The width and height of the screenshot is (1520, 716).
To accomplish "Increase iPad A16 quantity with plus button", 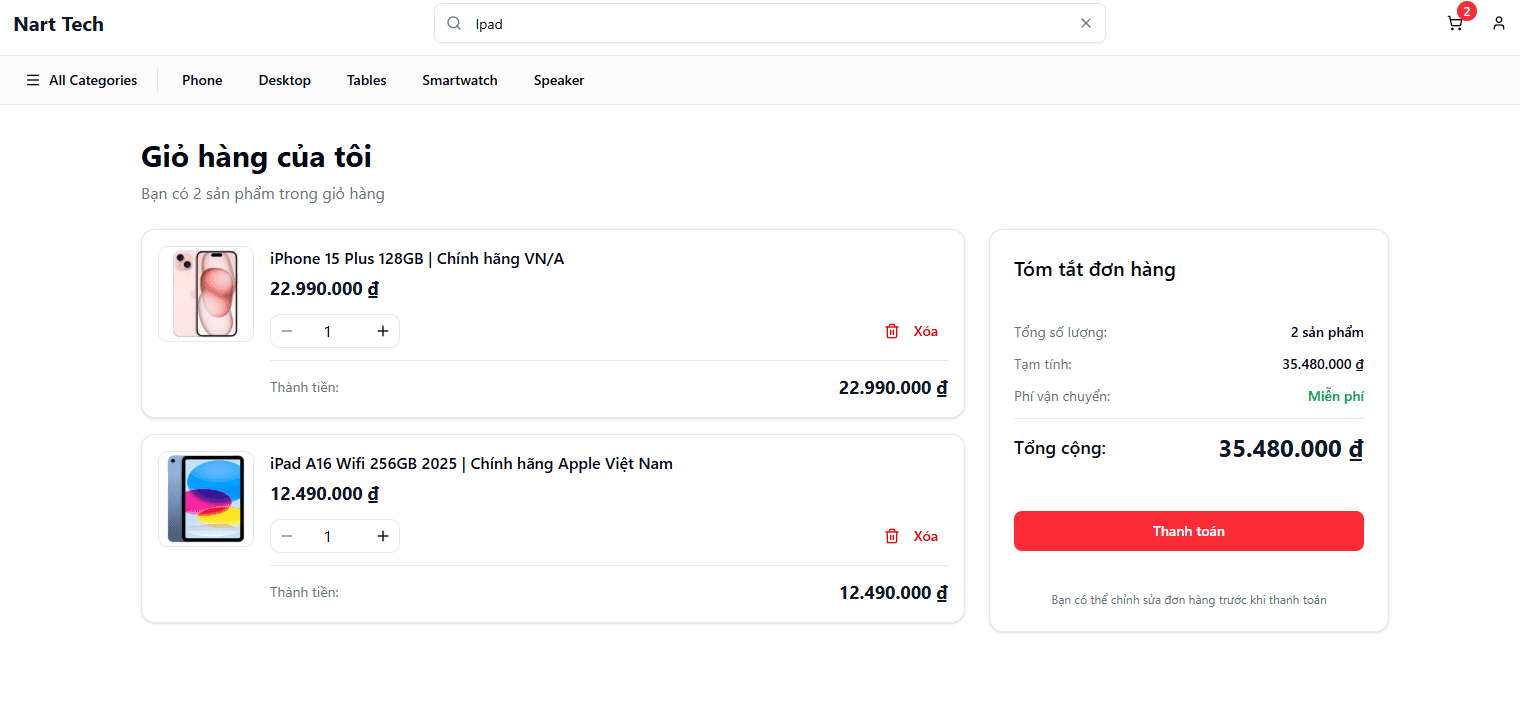I will point(382,536).
